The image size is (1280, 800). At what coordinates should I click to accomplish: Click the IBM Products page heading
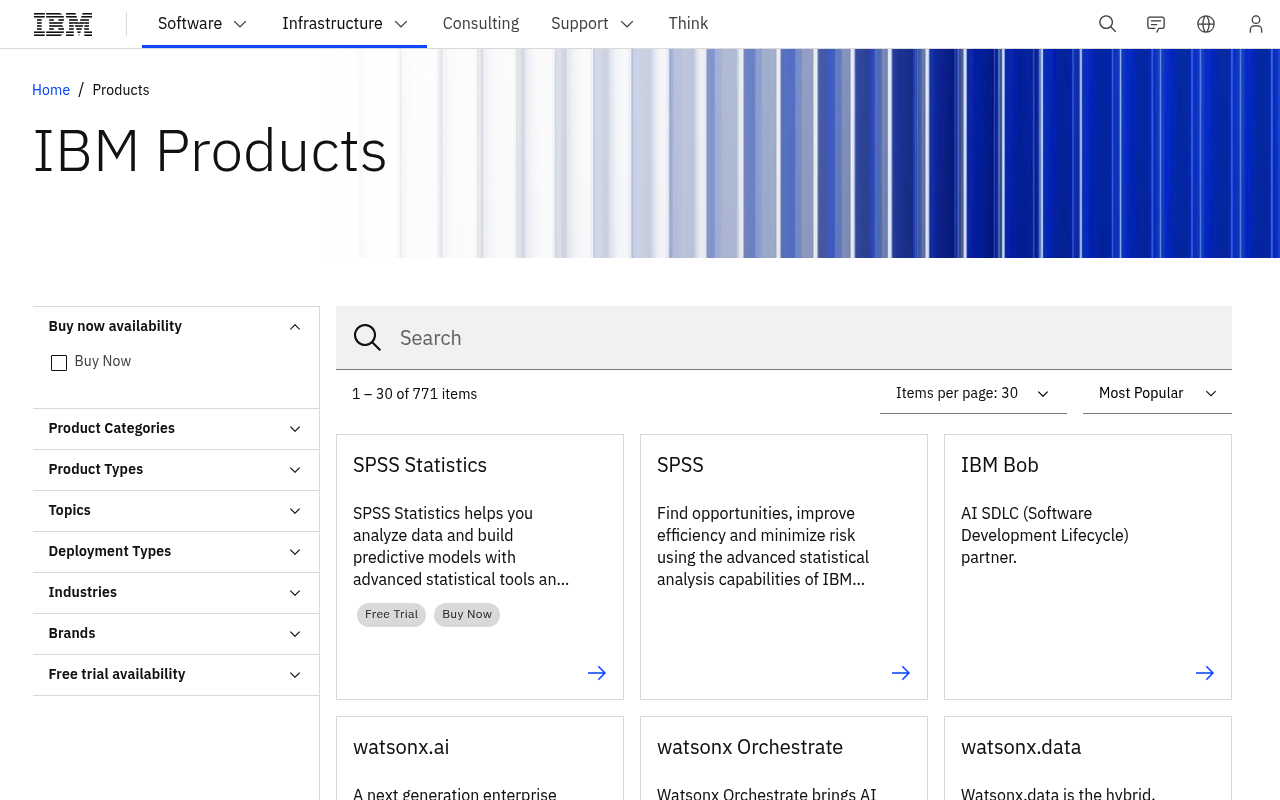[210, 151]
